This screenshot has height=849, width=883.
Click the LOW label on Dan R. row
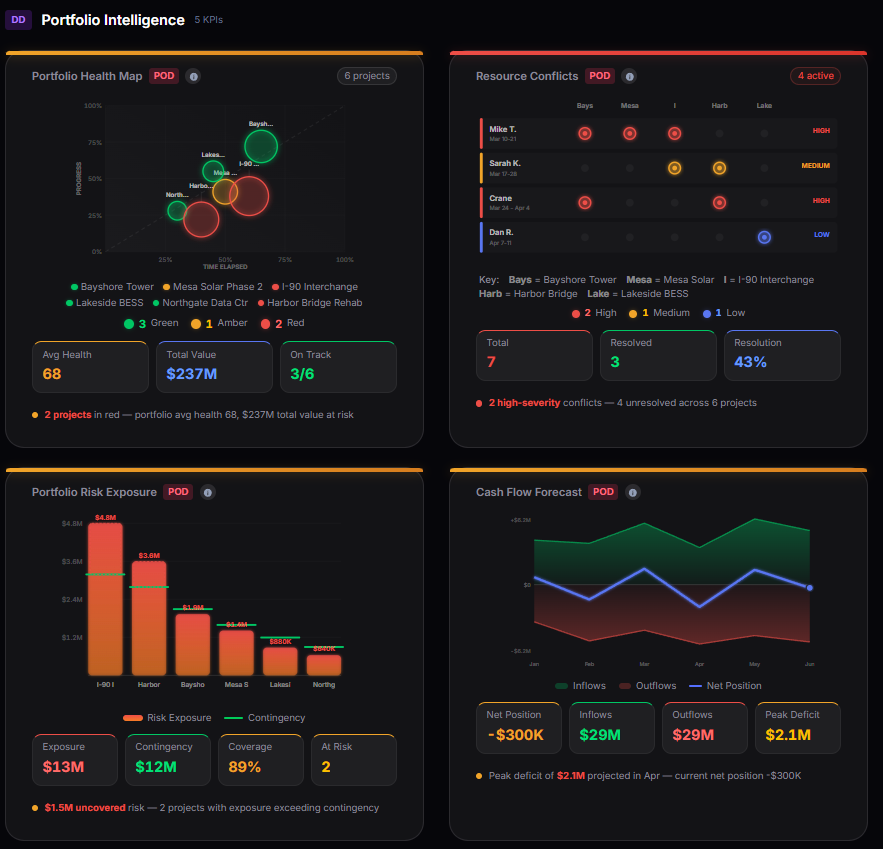822,235
